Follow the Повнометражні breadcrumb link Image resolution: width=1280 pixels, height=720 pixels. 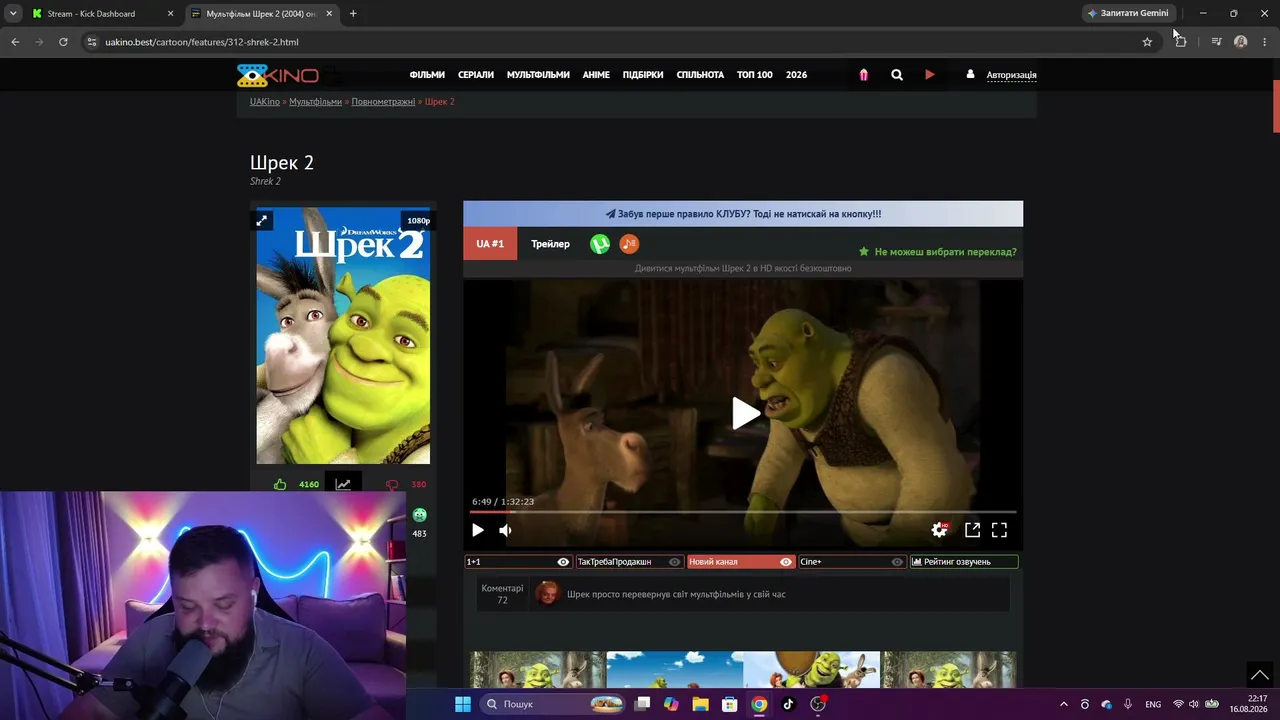point(383,102)
